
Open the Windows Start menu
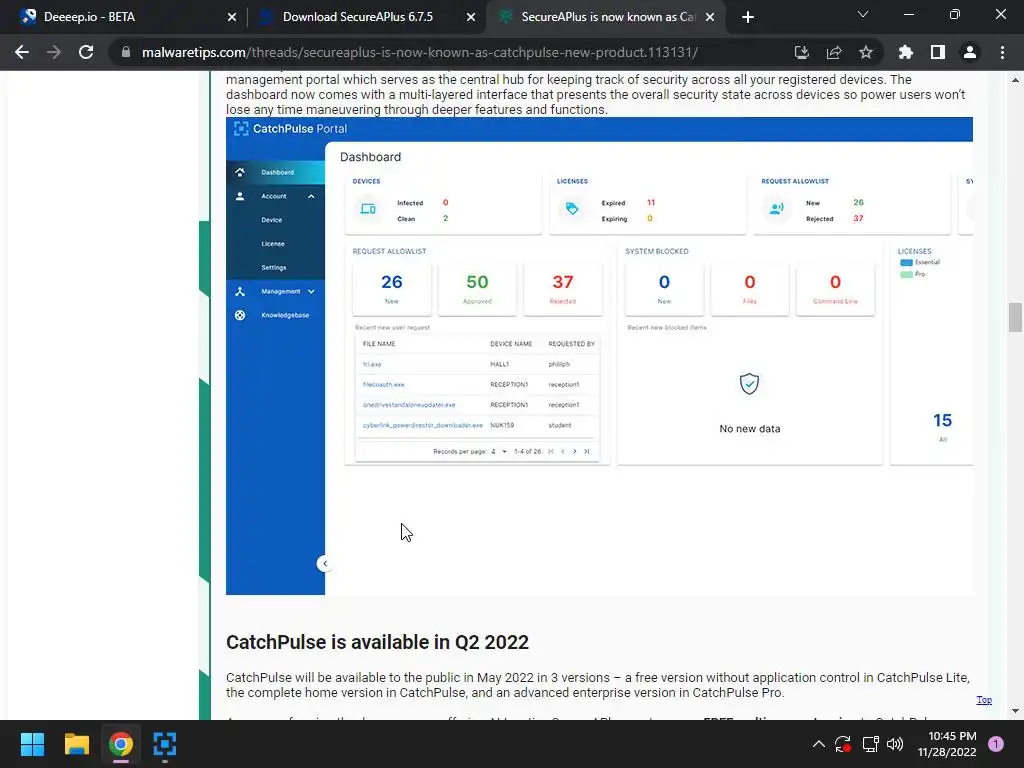(x=32, y=744)
